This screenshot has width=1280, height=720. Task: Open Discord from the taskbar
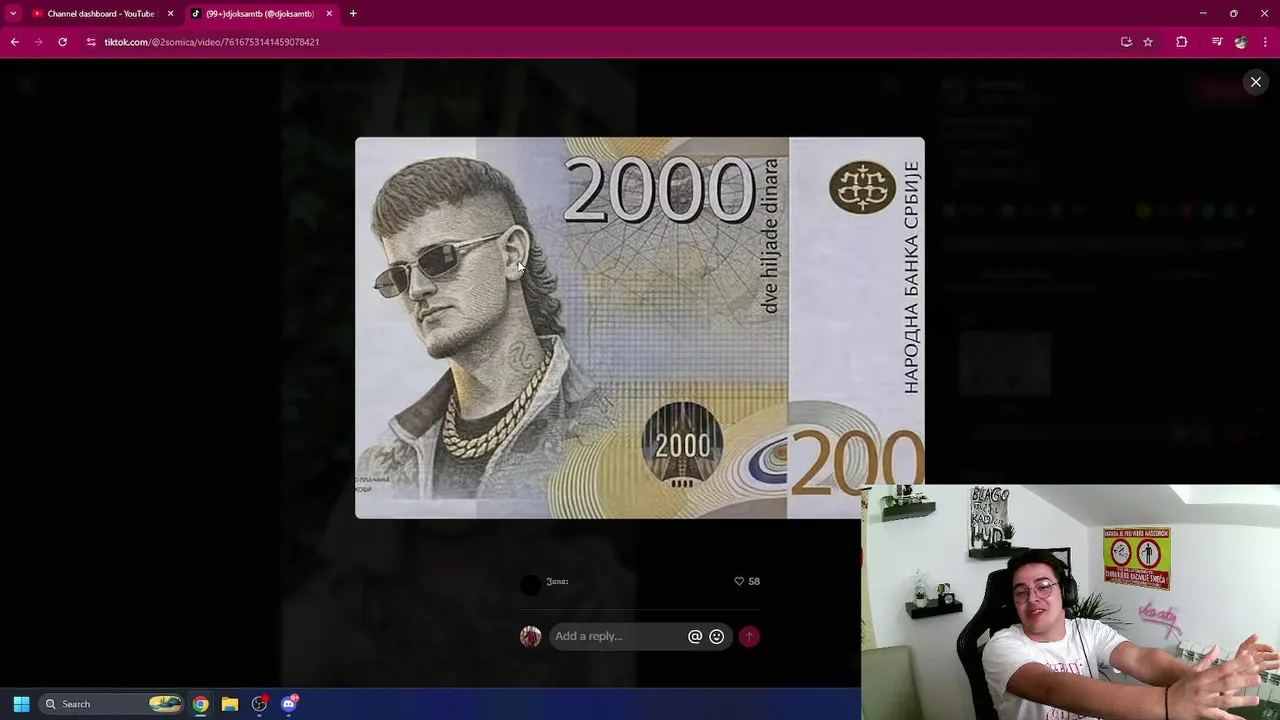tap(289, 704)
